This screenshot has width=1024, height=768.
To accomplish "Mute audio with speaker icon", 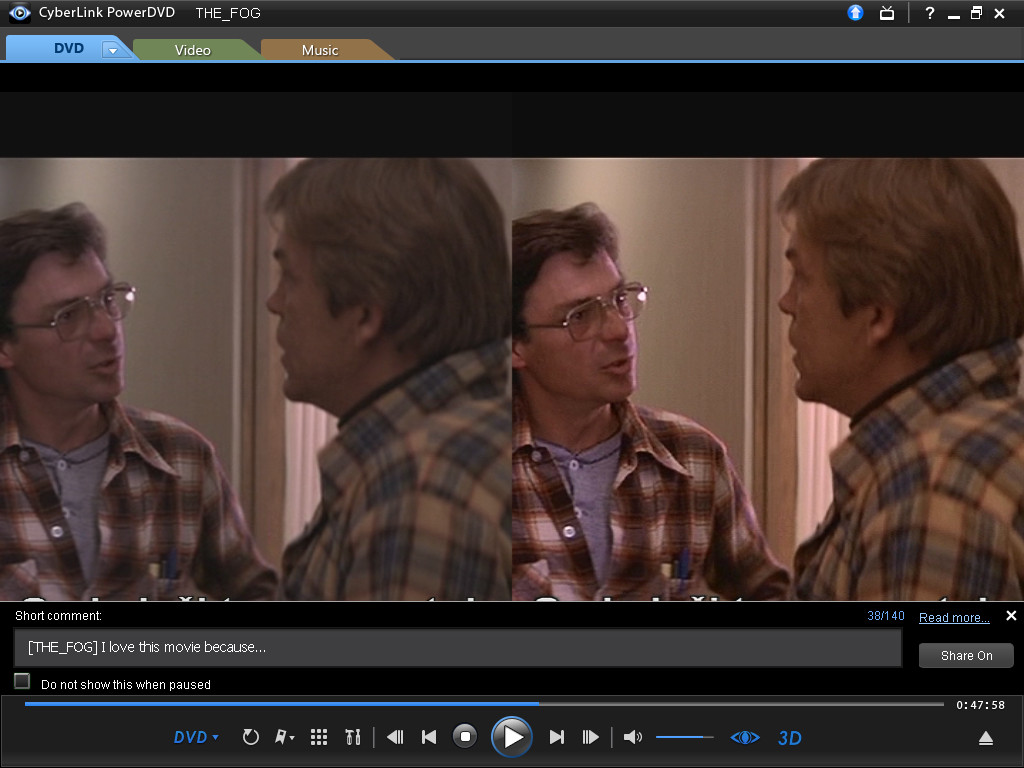I will click(633, 737).
